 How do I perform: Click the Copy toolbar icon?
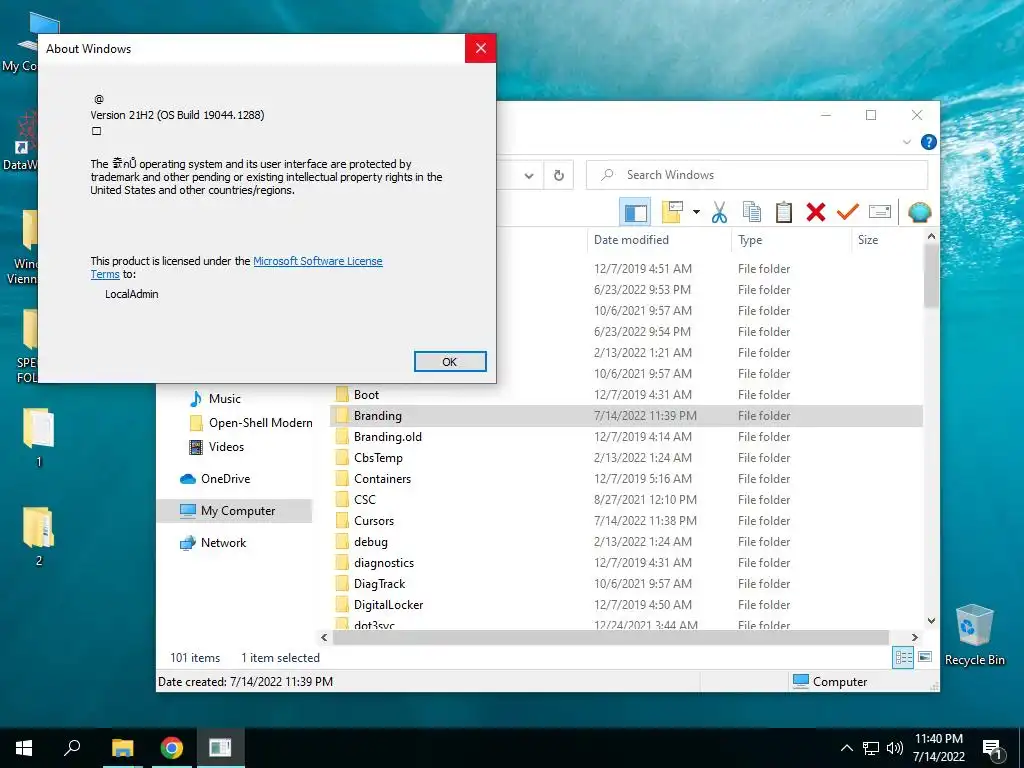pyautogui.click(x=752, y=212)
